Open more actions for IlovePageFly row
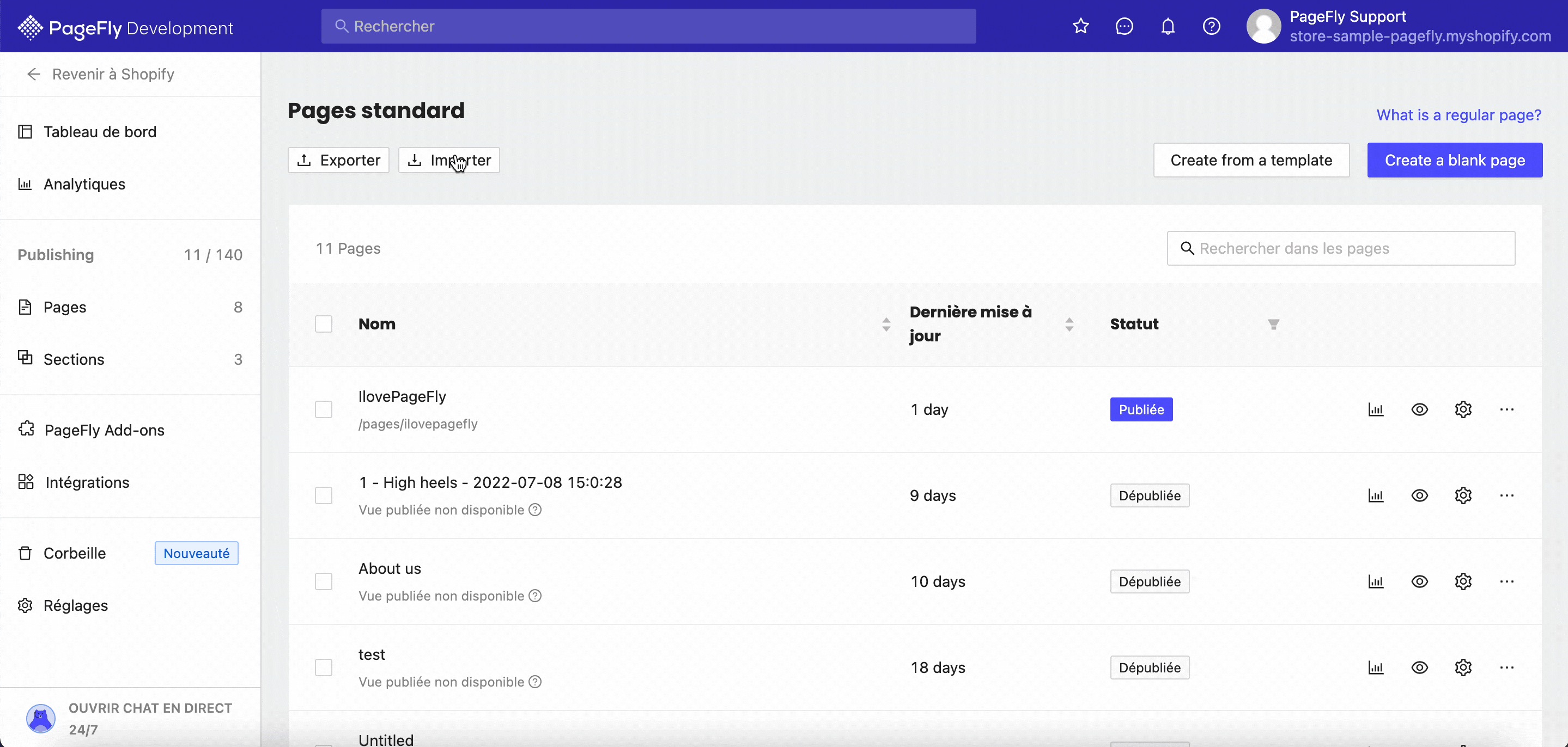Viewport: 1568px width, 747px height. (x=1507, y=409)
